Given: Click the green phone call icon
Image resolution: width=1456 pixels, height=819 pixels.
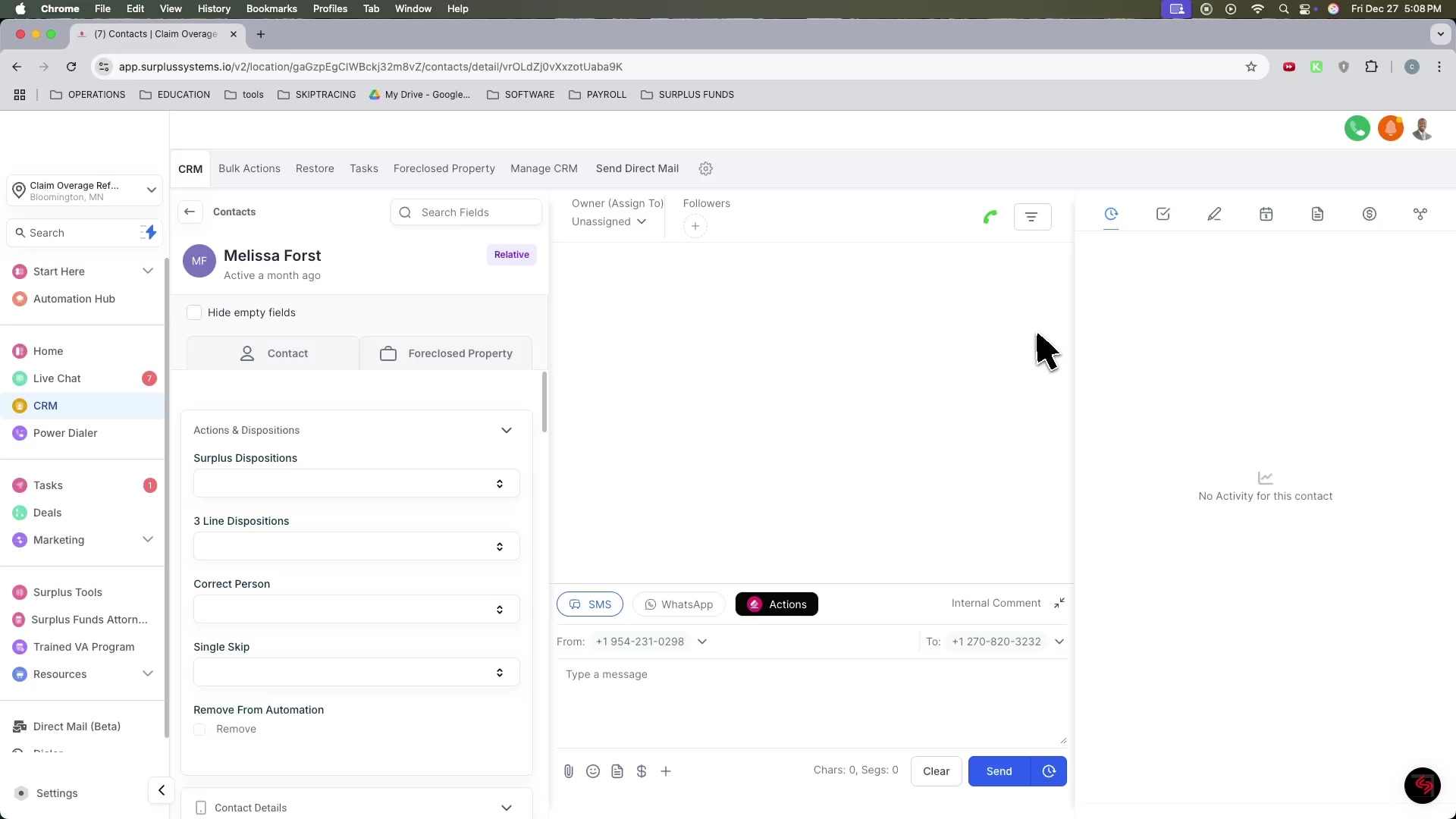Looking at the screenshot, I should click(990, 218).
